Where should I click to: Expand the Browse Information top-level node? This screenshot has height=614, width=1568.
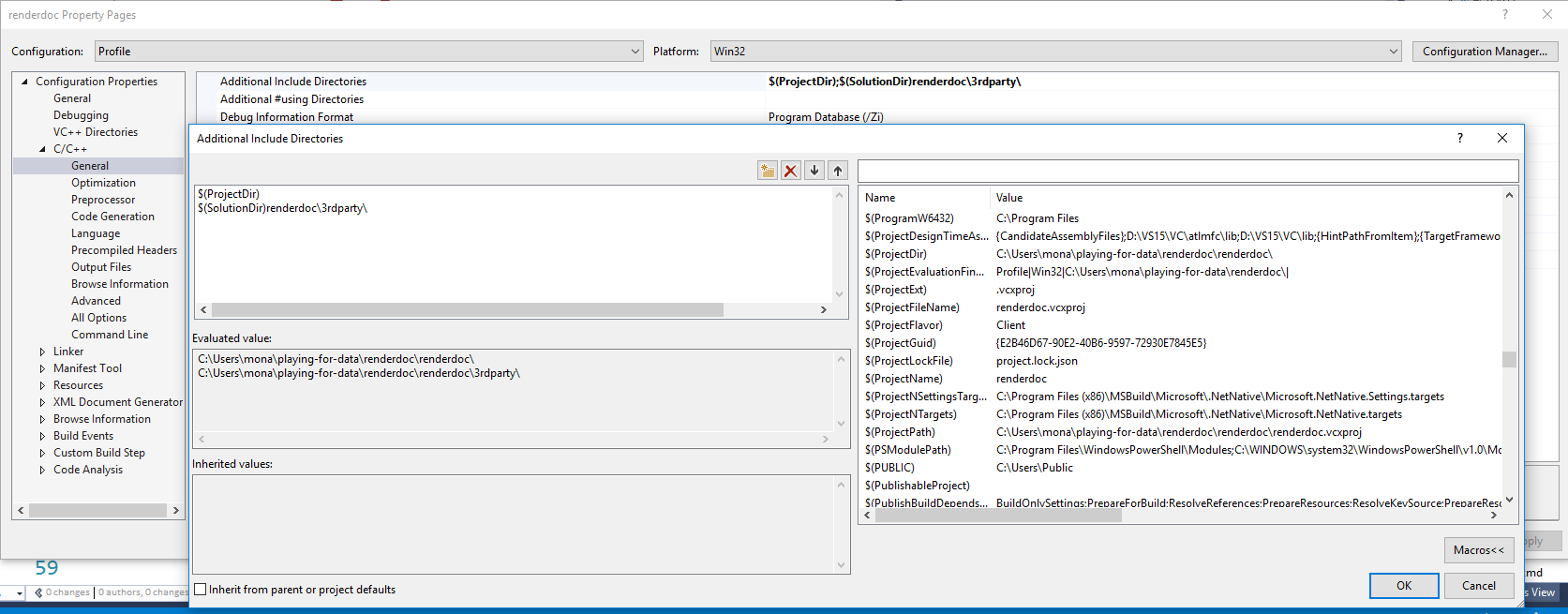click(x=42, y=419)
